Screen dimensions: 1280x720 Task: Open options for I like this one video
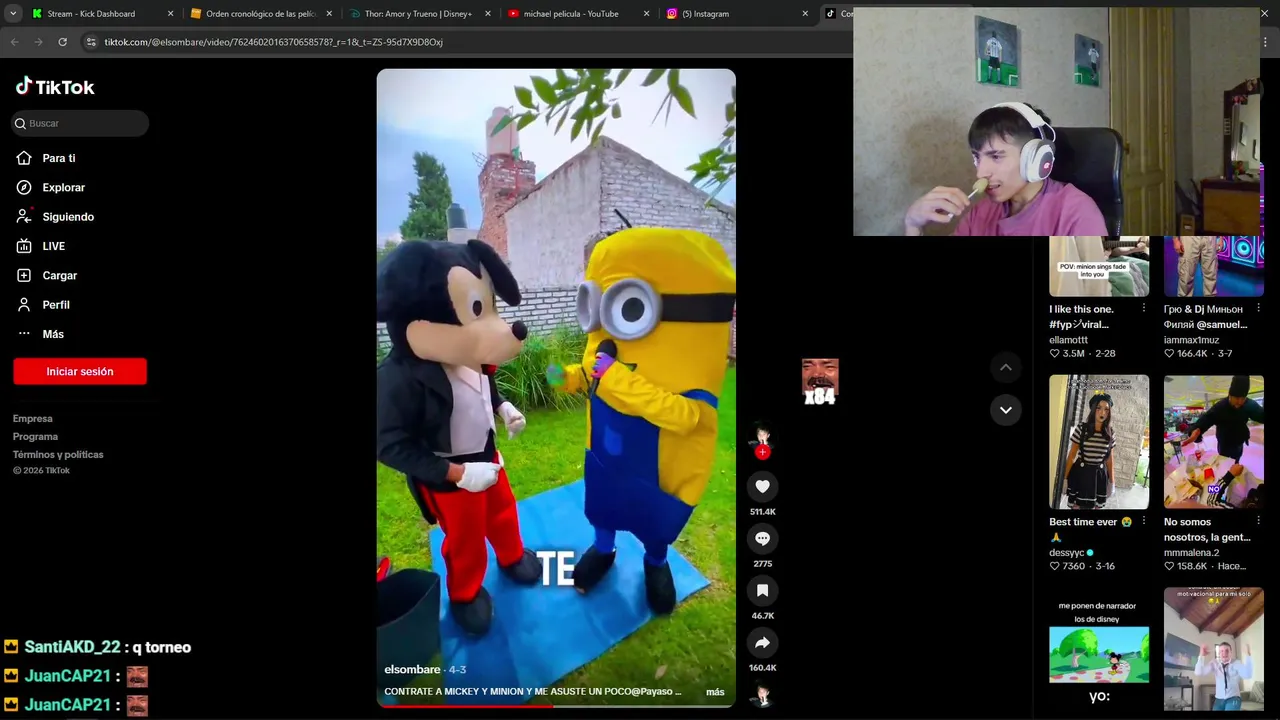(1144, 308)
